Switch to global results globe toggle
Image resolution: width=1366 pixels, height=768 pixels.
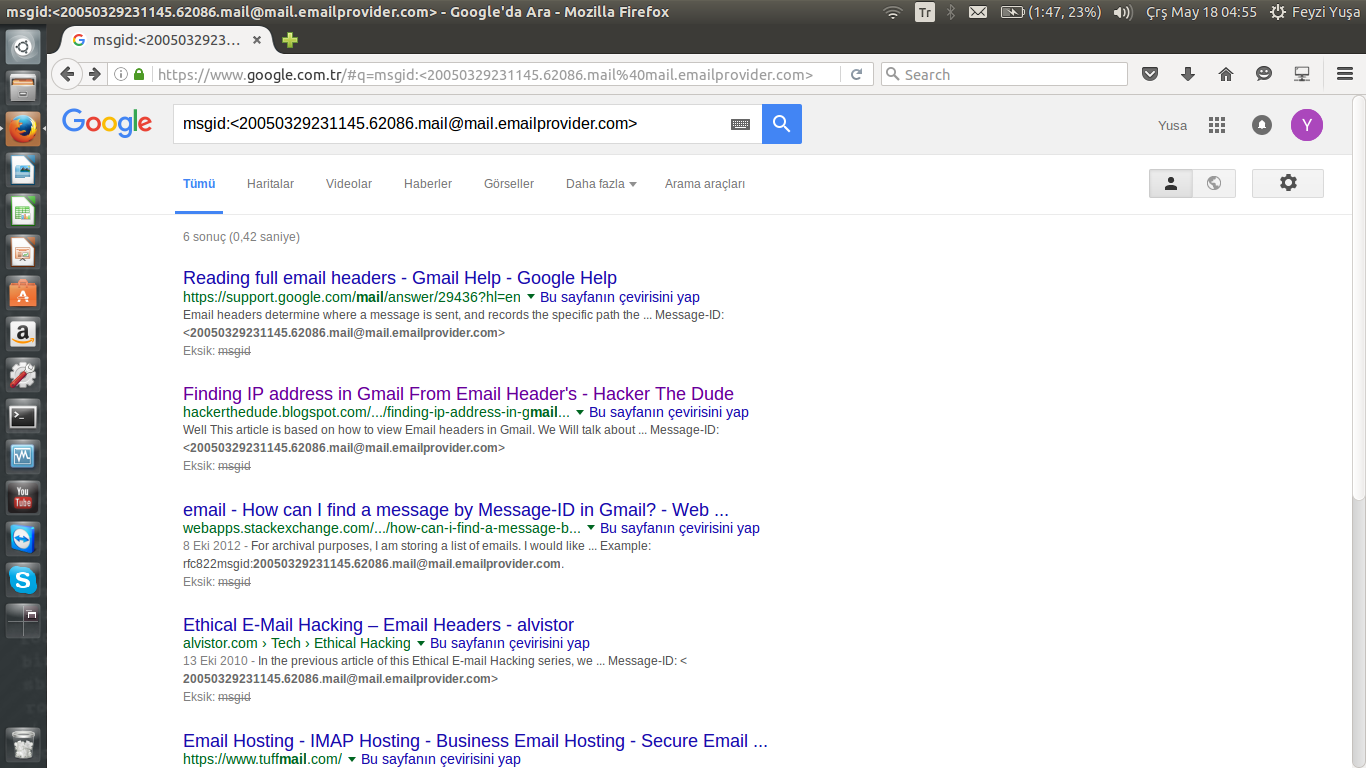click(x=1214, y=183)
